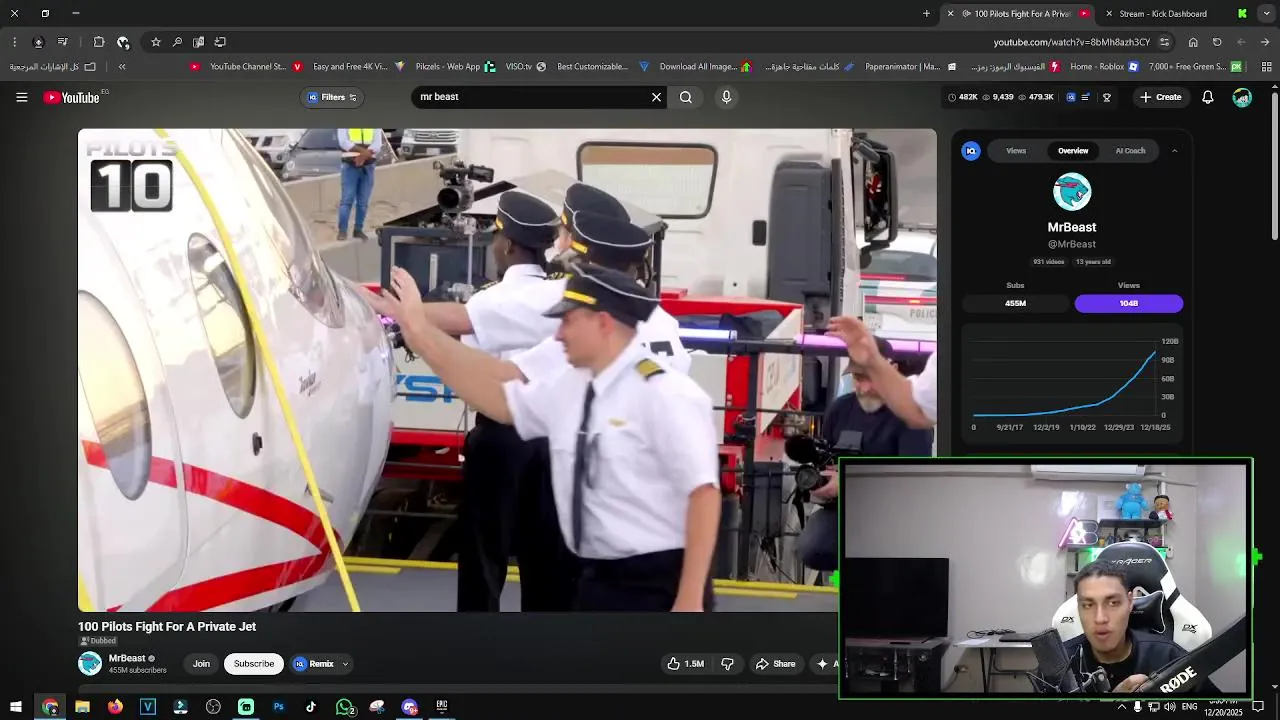1280x720 pixels.
Task: Open browser downloads icon
Action: [x=38, y=42]
